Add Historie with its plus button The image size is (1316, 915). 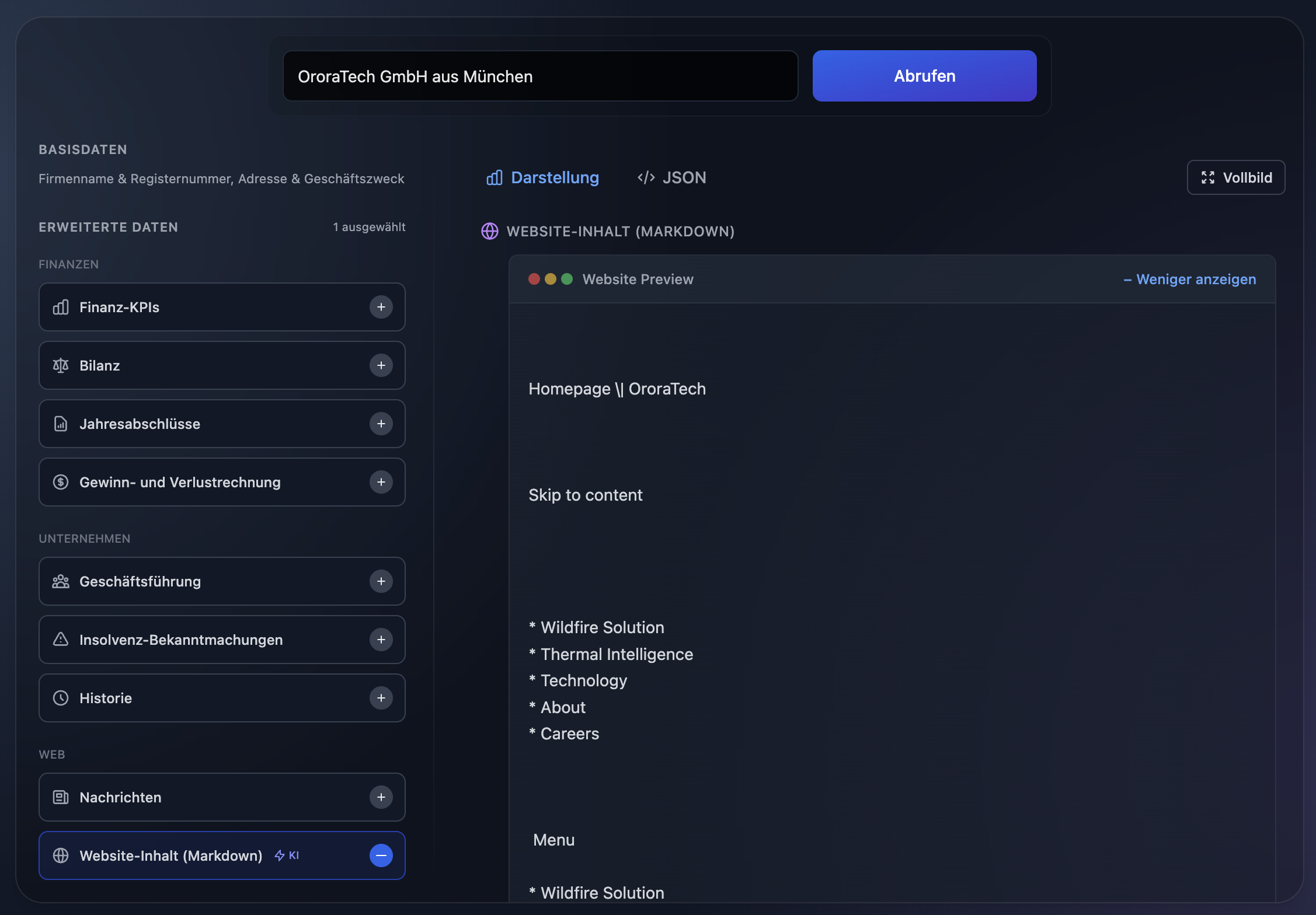pyautogui.click(x=381, y=698)
